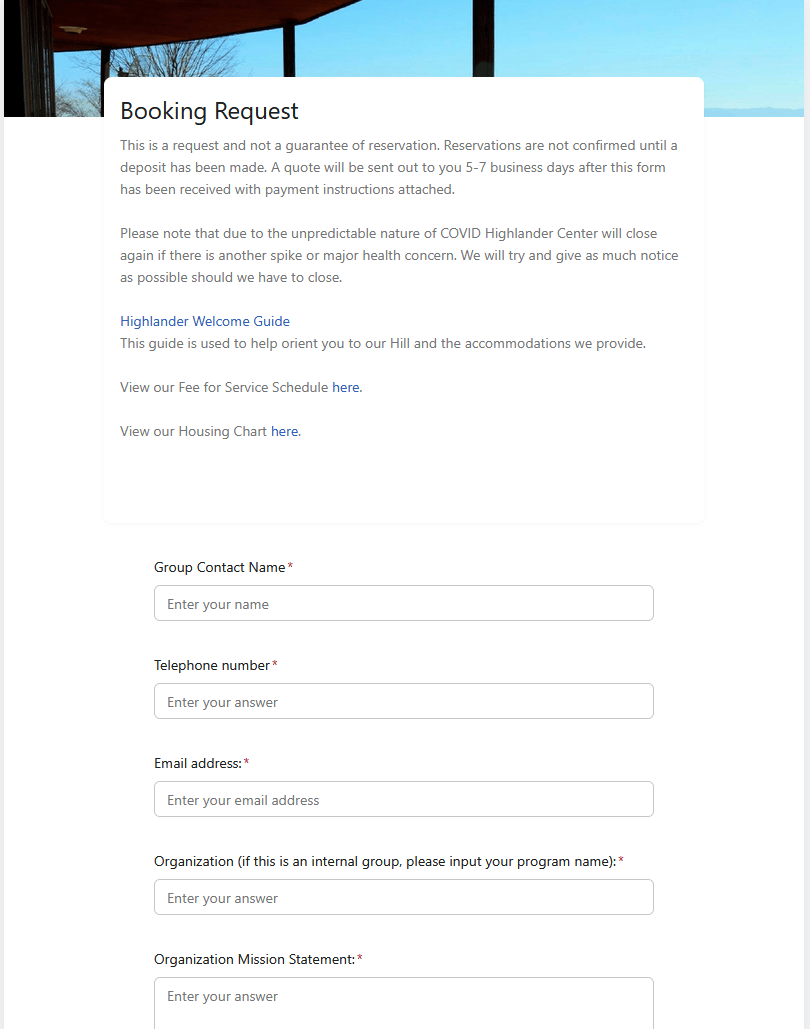Click the Group Contact Name label
This screenshot has width=810, height=1029.
[220, 567]
